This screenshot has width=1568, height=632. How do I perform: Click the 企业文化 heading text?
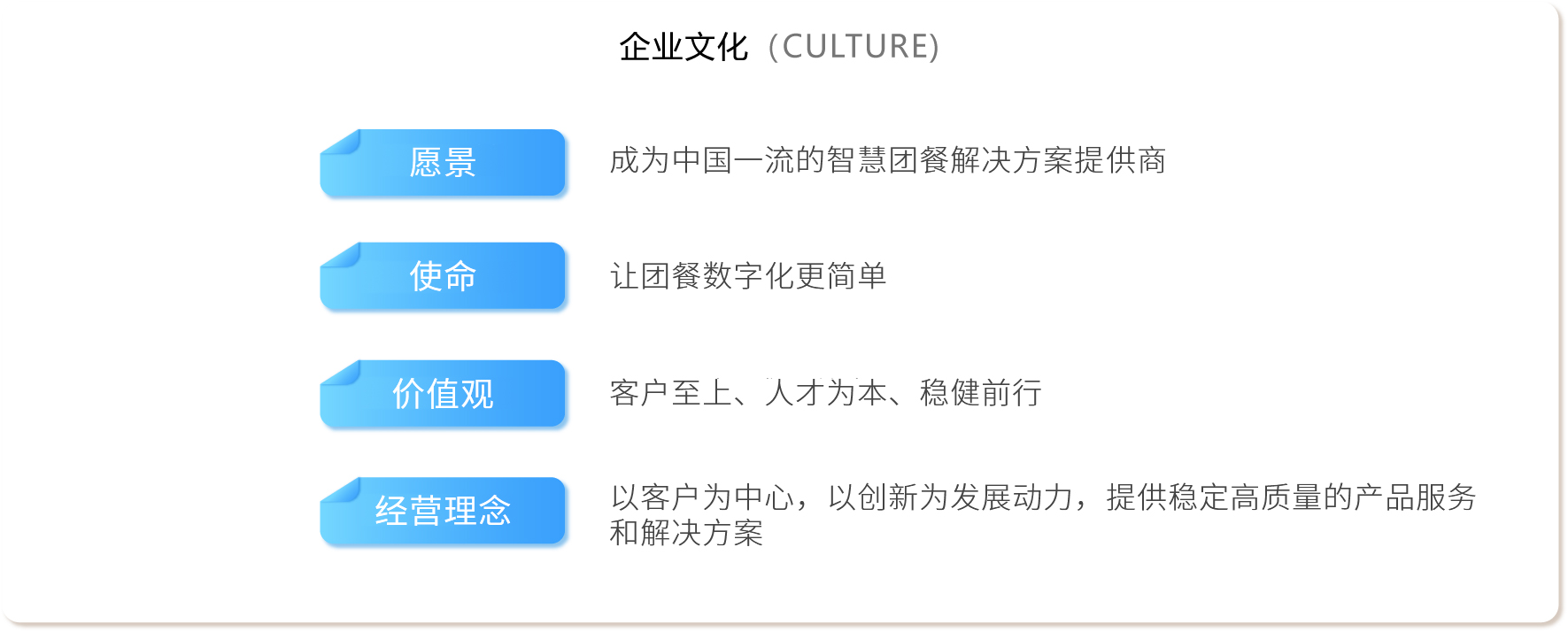[684, 47]
